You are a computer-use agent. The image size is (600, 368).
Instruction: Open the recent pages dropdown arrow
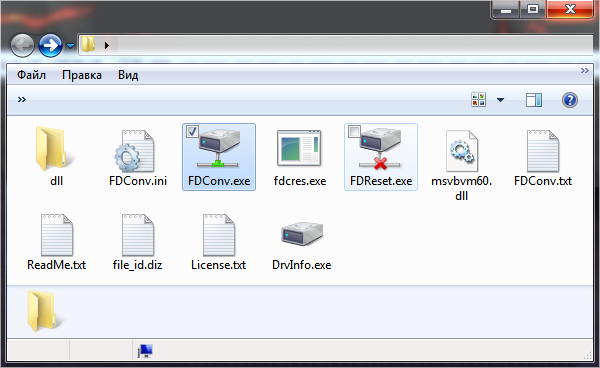pyautogui.click(x=70, y=46)
